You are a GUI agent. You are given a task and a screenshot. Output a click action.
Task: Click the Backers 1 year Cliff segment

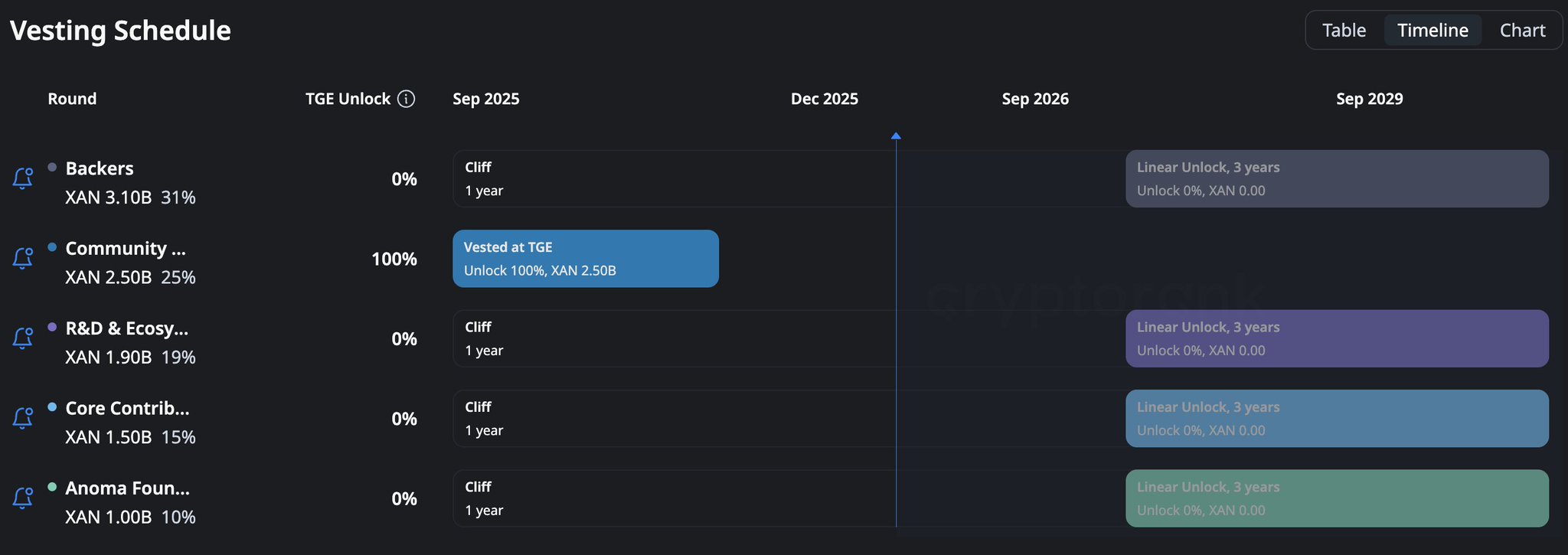coord(674,178)
